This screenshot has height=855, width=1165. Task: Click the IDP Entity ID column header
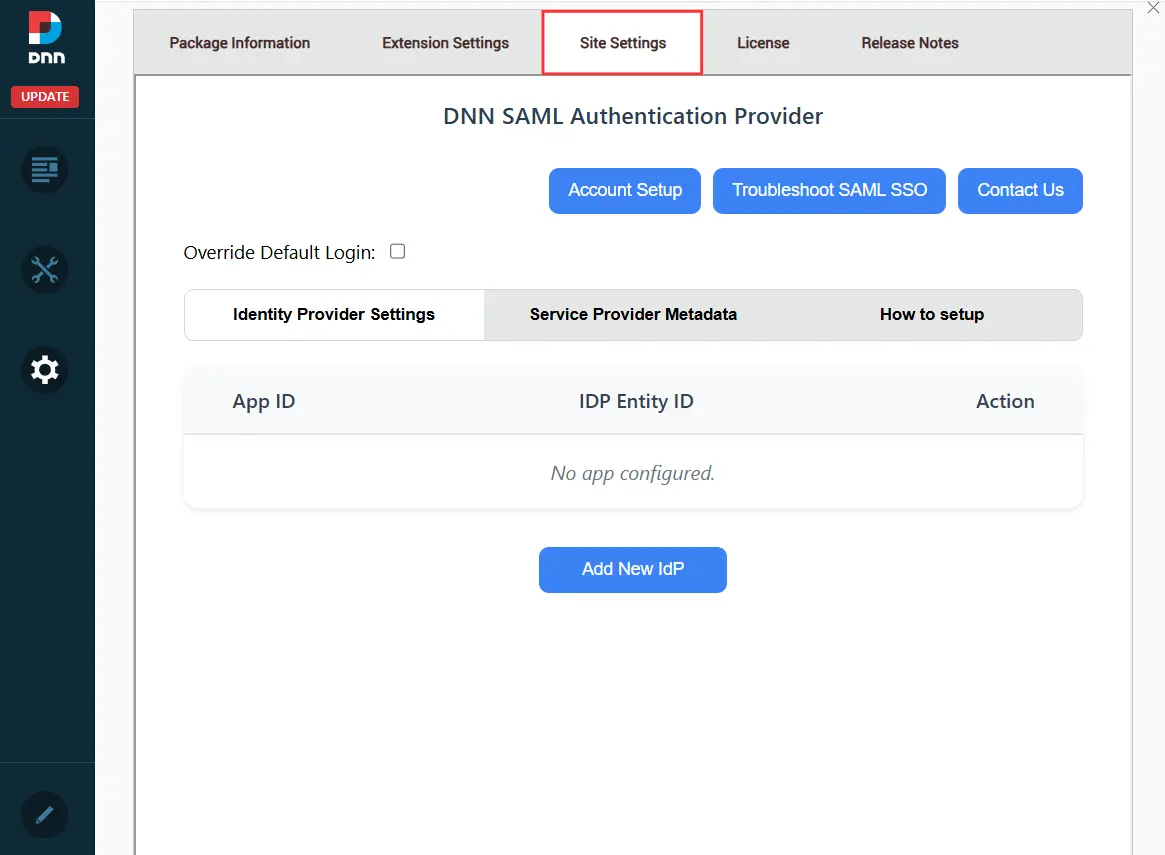[x=636, y=402]
